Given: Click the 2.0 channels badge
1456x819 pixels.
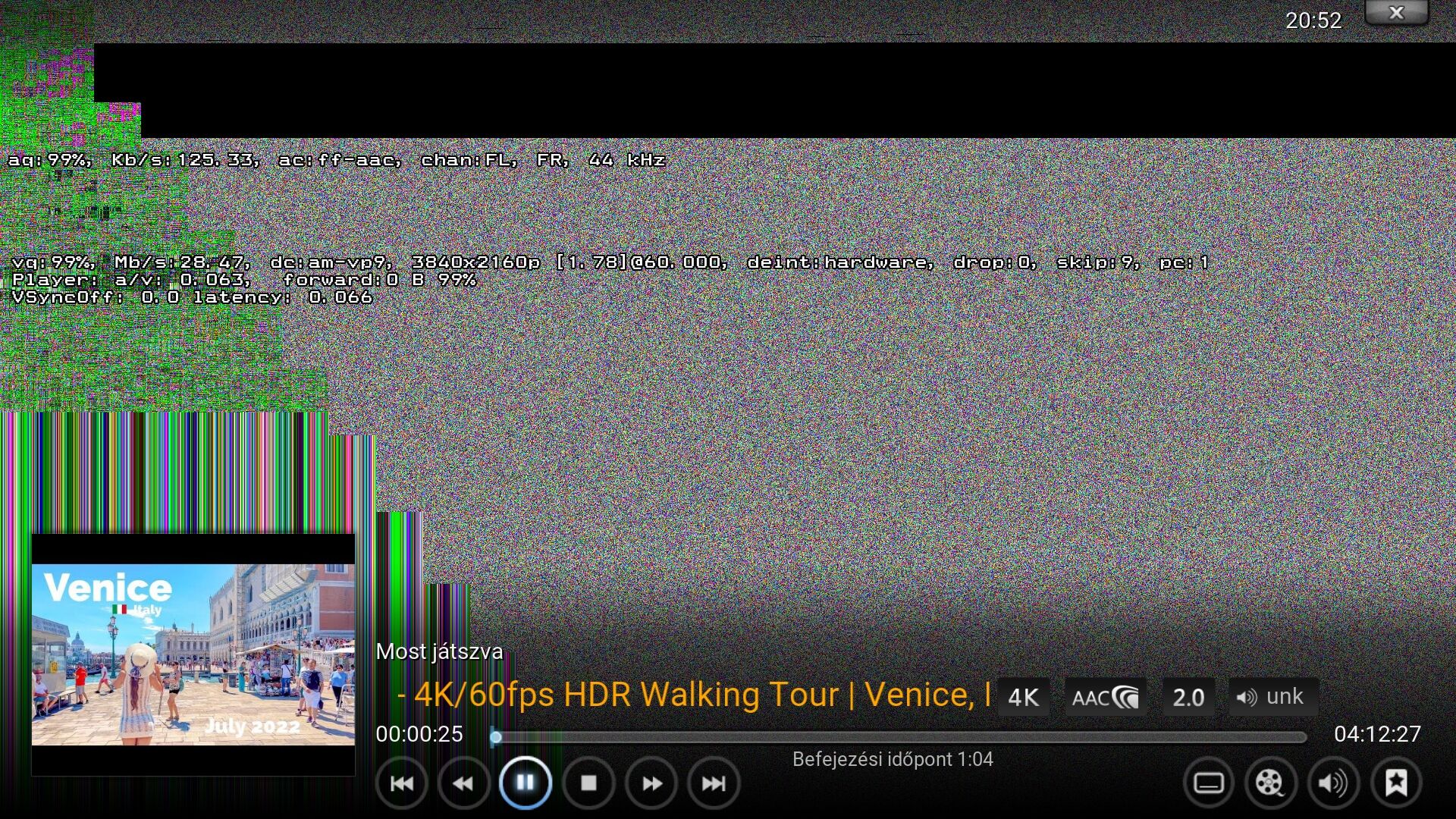Looking at the screenshot, I should coord(1188,697).
